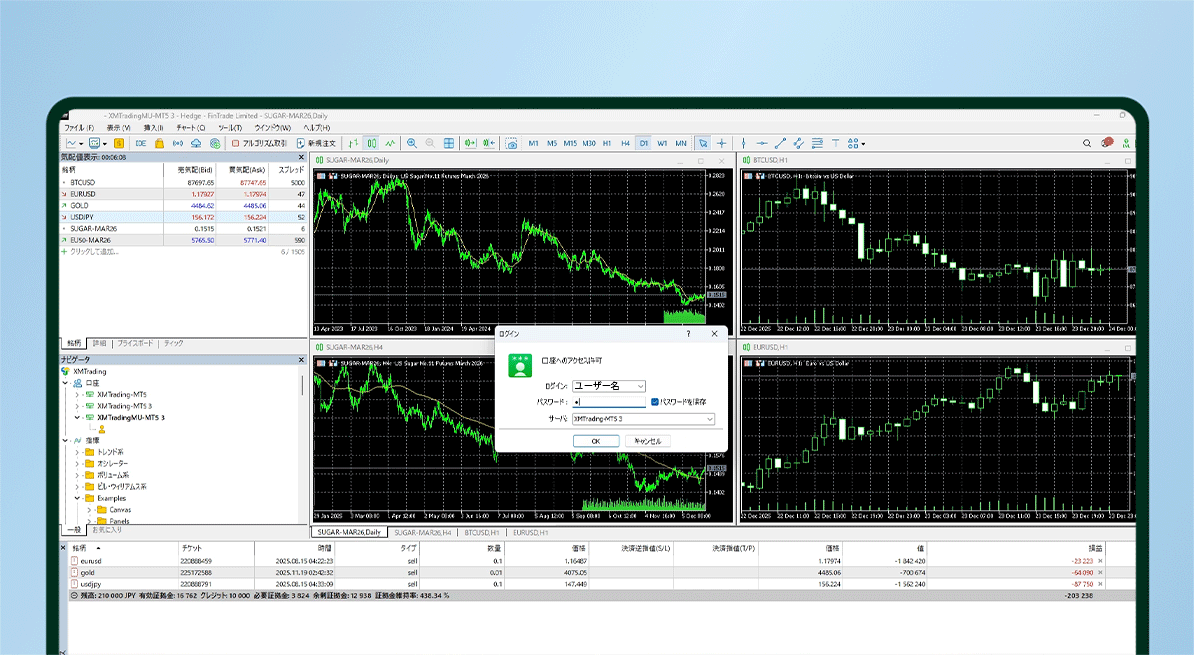Select the vertical line drawing tool
This screenshot has height=655, width=1194.
coord(742,143)
